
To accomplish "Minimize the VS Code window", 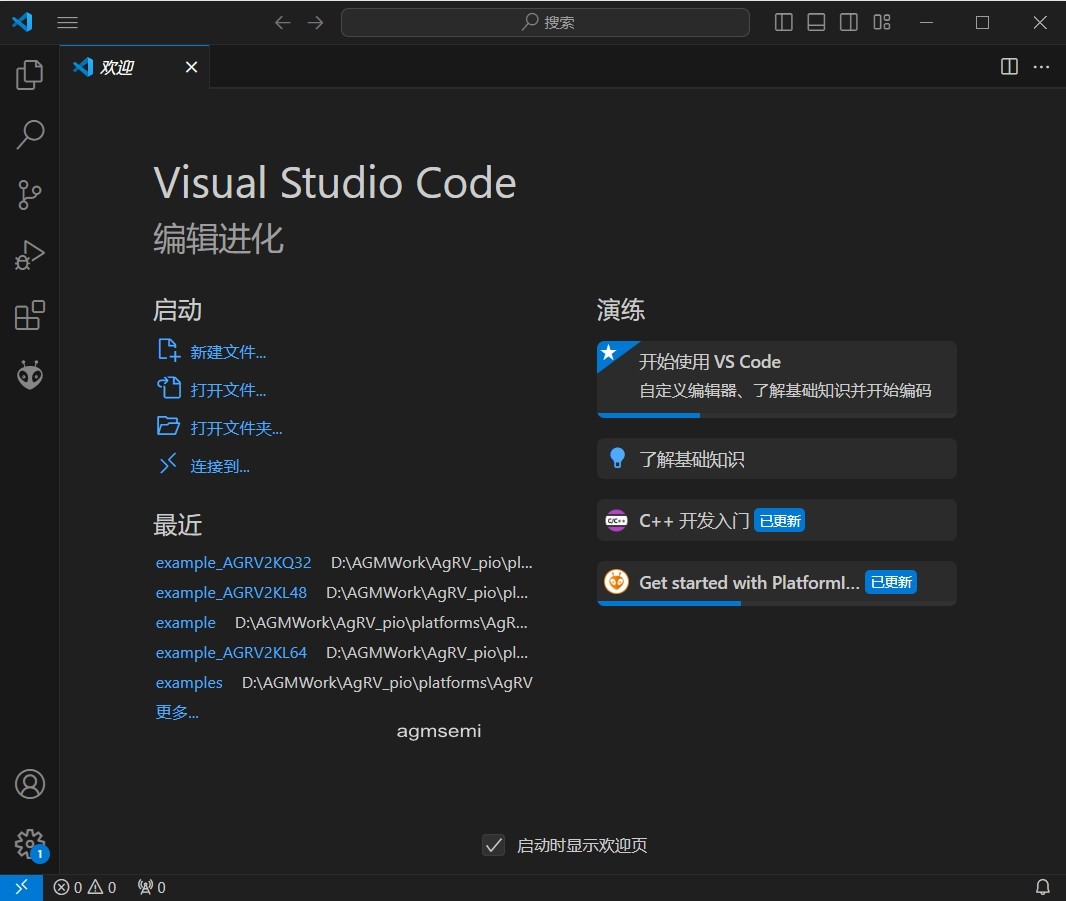I will coord(926,22).
